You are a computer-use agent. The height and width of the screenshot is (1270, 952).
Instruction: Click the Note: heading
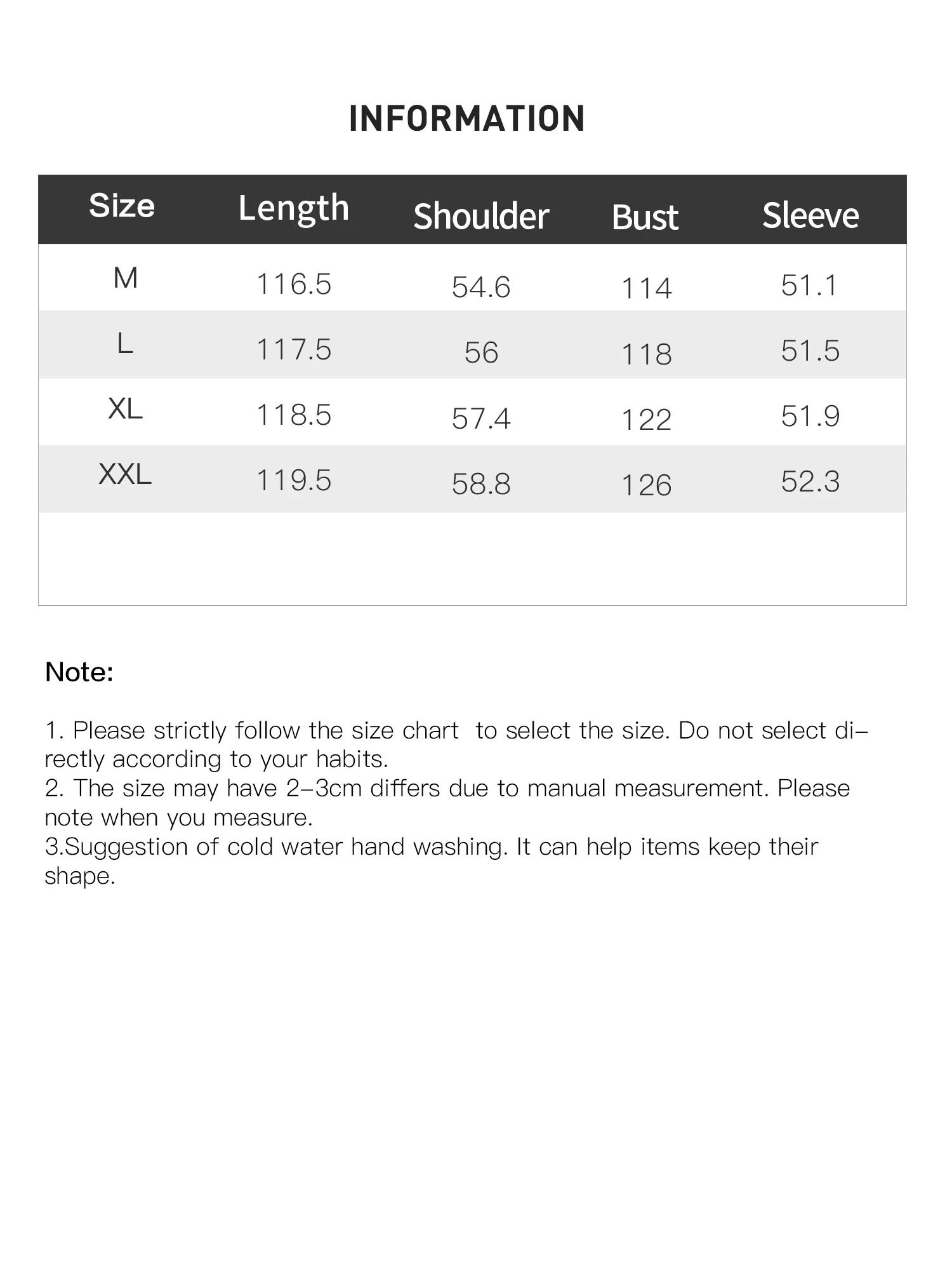[x=79, y=672]
